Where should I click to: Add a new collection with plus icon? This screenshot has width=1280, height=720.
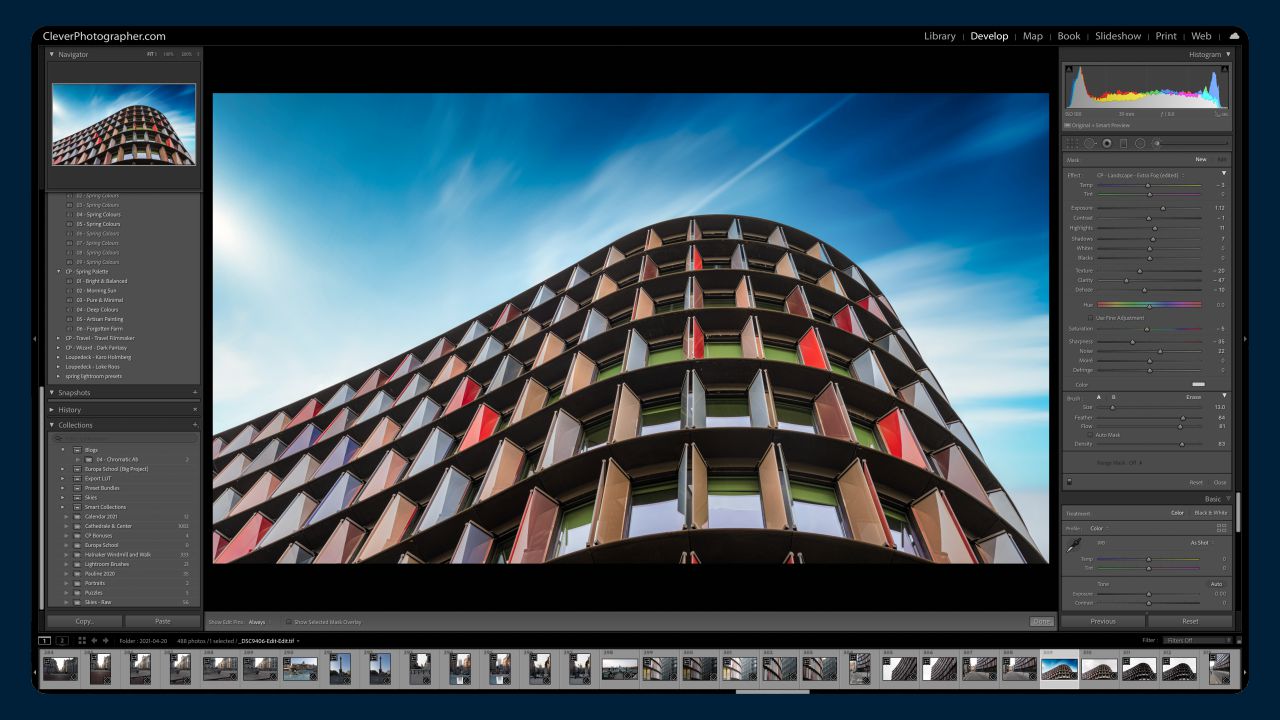click(x=195, y=425)
